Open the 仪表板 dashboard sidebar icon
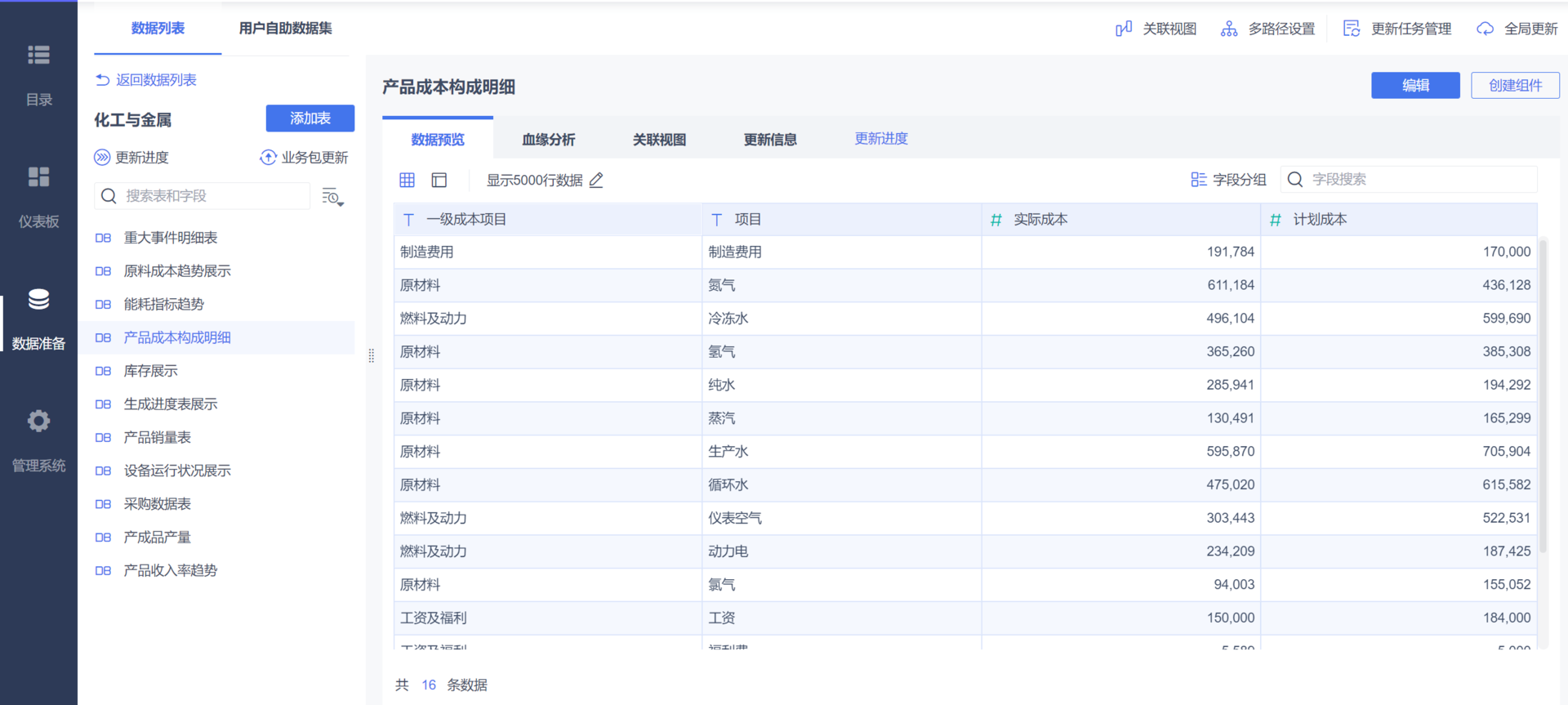1568x705 pixels. (38, 176)
